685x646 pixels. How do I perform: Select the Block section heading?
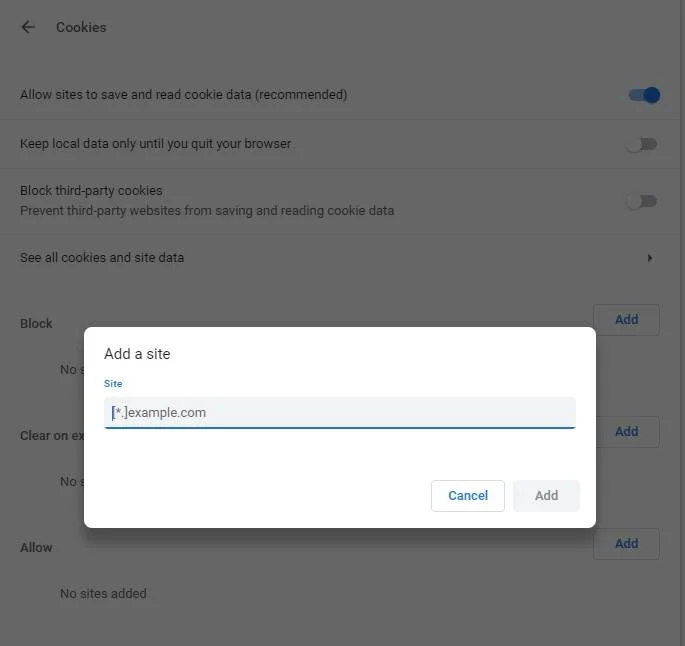click(36, 323)
